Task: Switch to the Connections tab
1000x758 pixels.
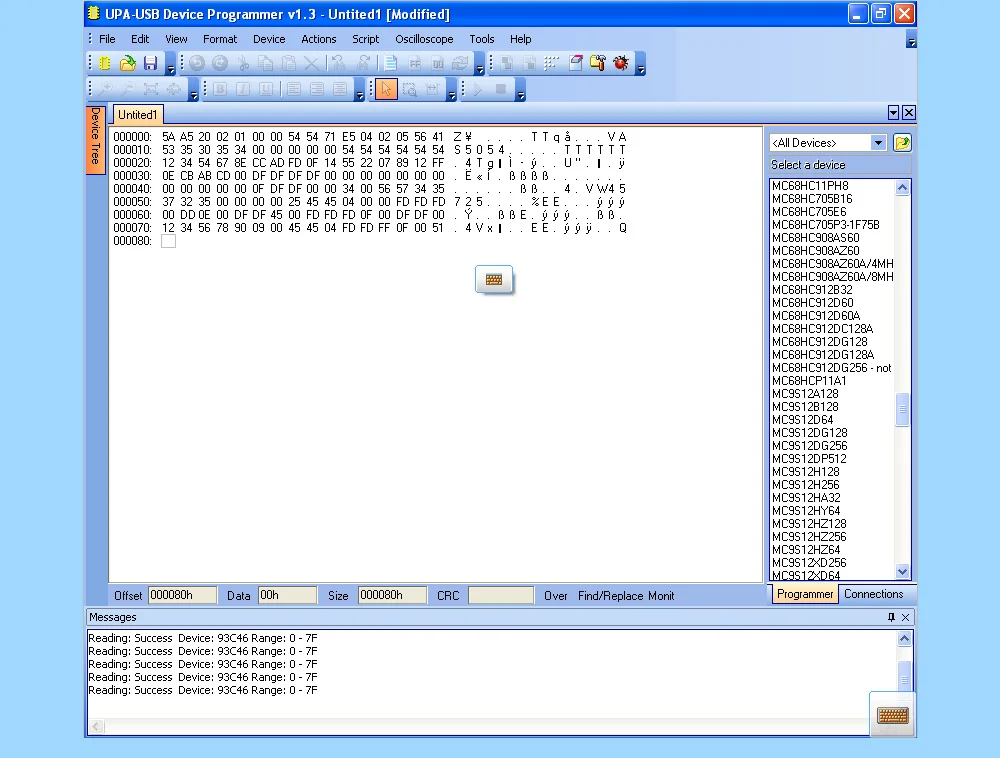Action: (874, 594)
